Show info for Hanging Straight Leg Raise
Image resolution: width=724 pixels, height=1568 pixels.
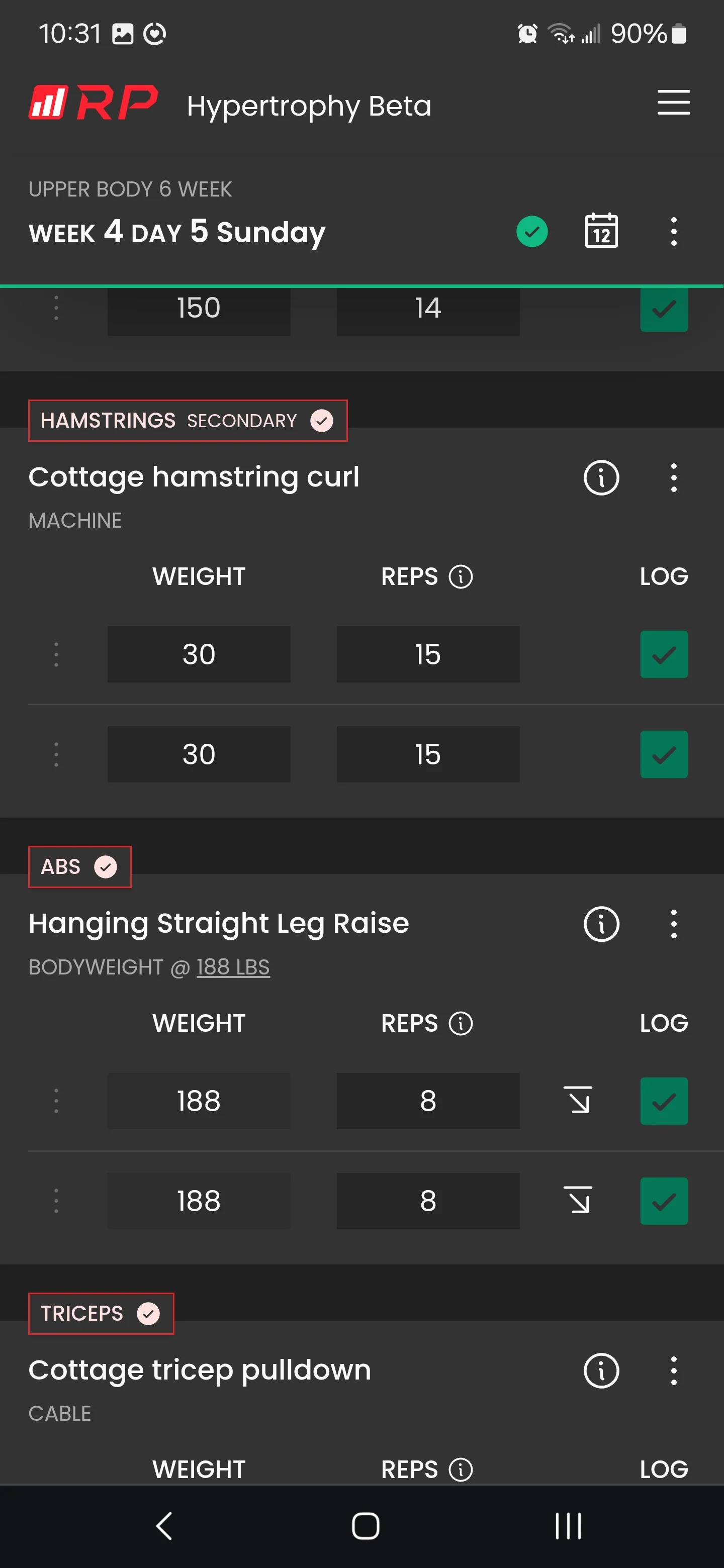pyautogui.click(x=601, y=924)
